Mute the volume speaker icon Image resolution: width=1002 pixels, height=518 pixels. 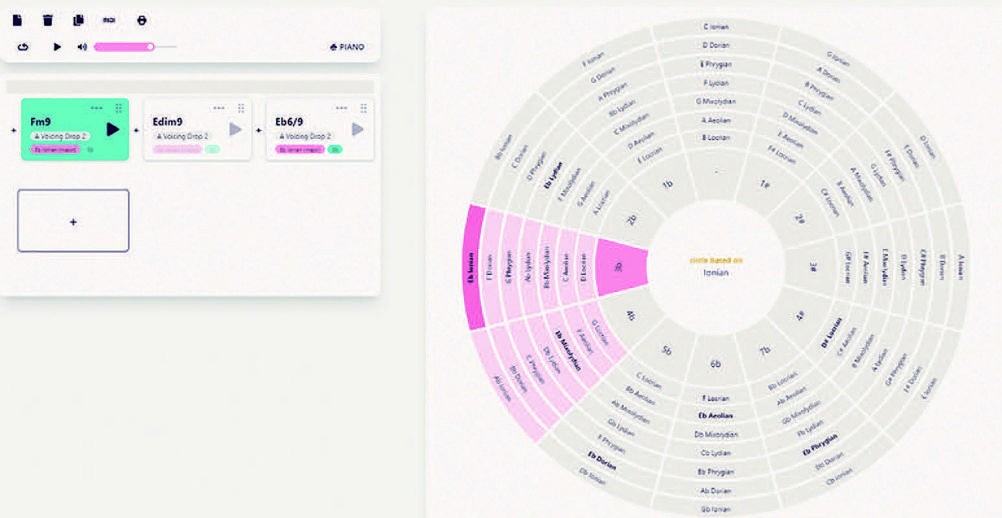click(82, 47)
